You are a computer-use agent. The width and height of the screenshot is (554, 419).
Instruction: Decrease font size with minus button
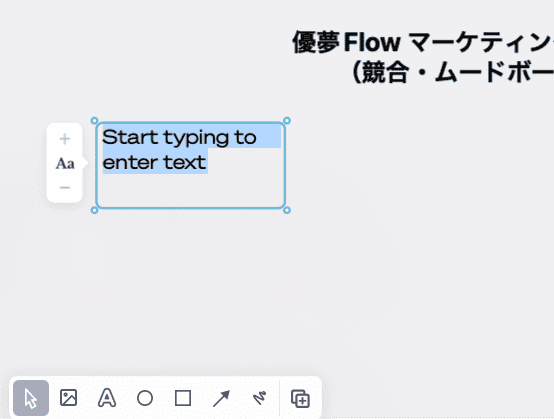pos(65,188)
